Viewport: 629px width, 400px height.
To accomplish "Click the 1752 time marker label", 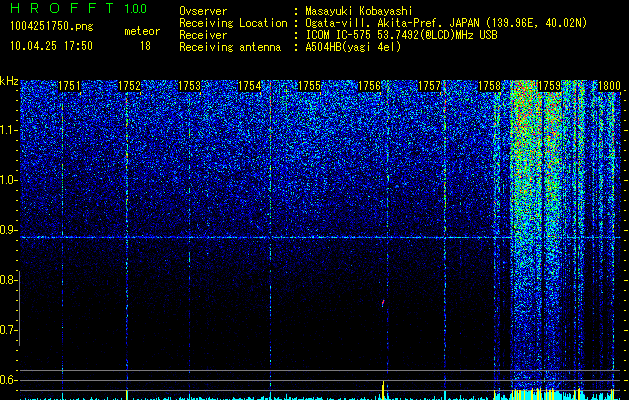I will coord(130,86).
